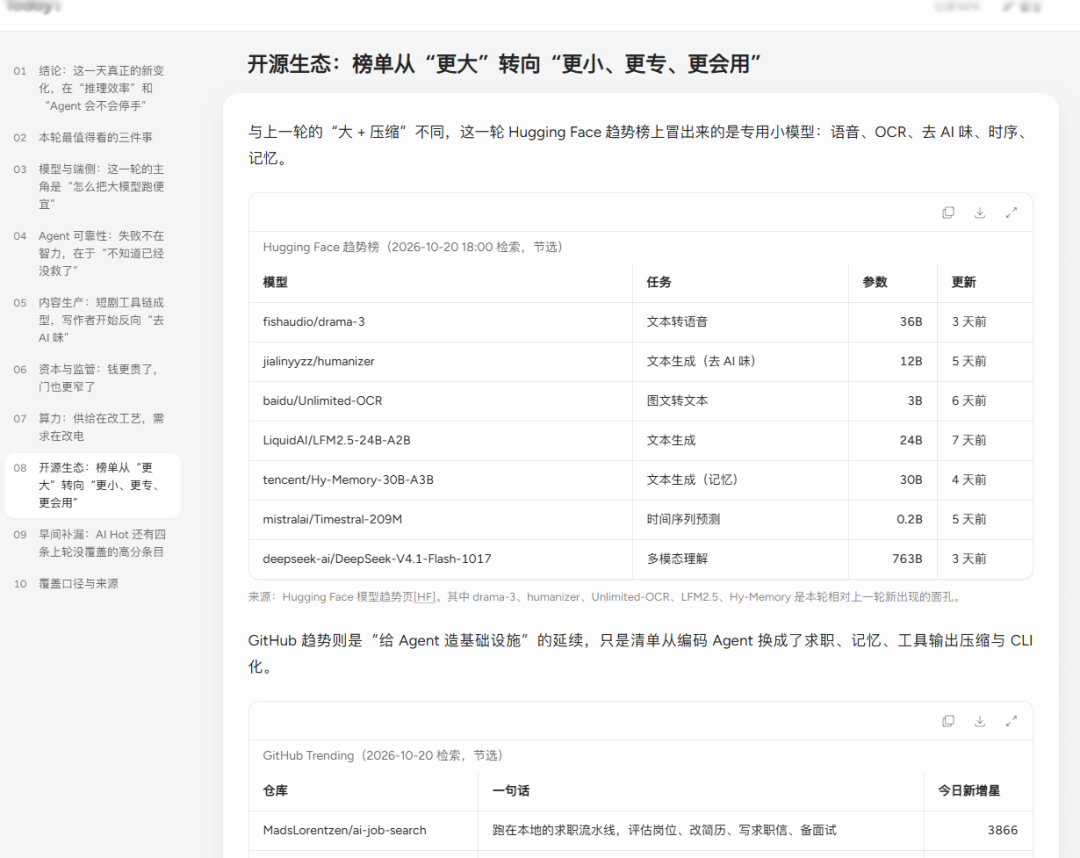Select the fishaudio/drama-3 model cell

coord(441,322)
